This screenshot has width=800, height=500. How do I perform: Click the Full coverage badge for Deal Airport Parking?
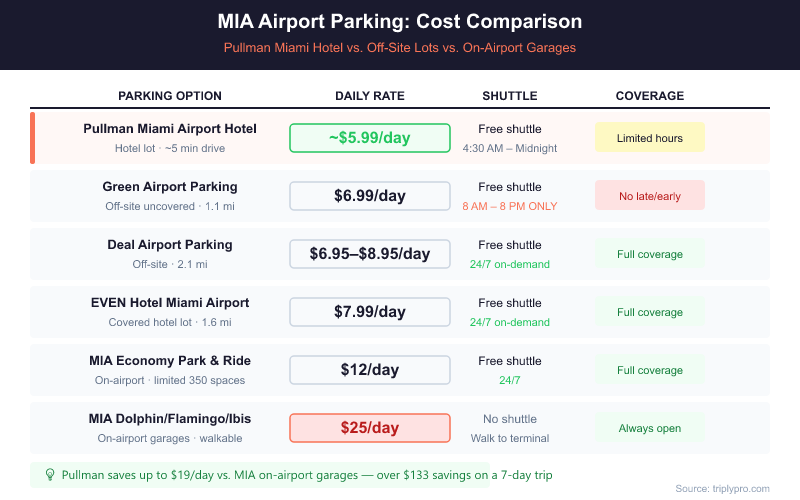tap(650, 254)
